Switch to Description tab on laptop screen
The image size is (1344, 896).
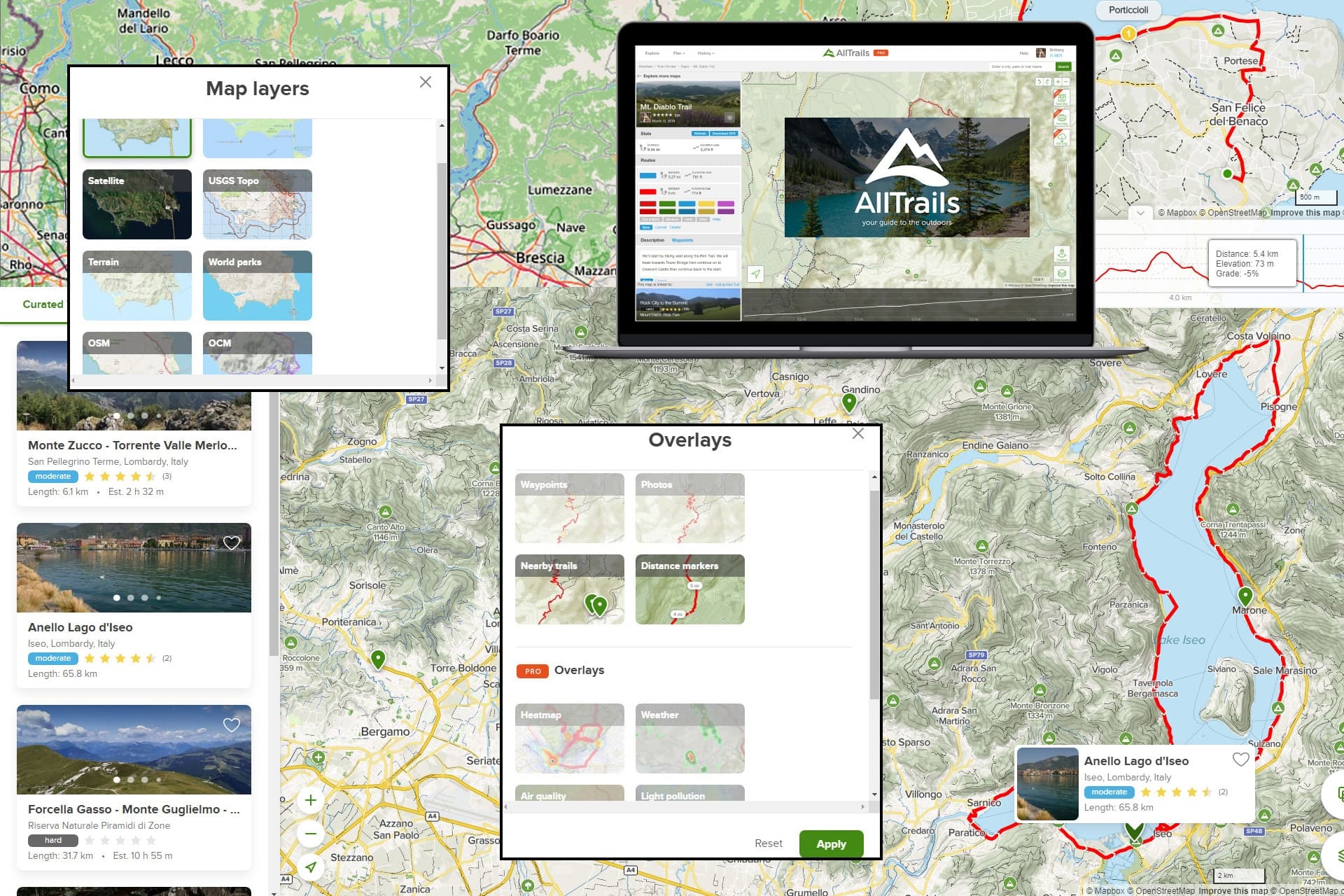(652, 240)
